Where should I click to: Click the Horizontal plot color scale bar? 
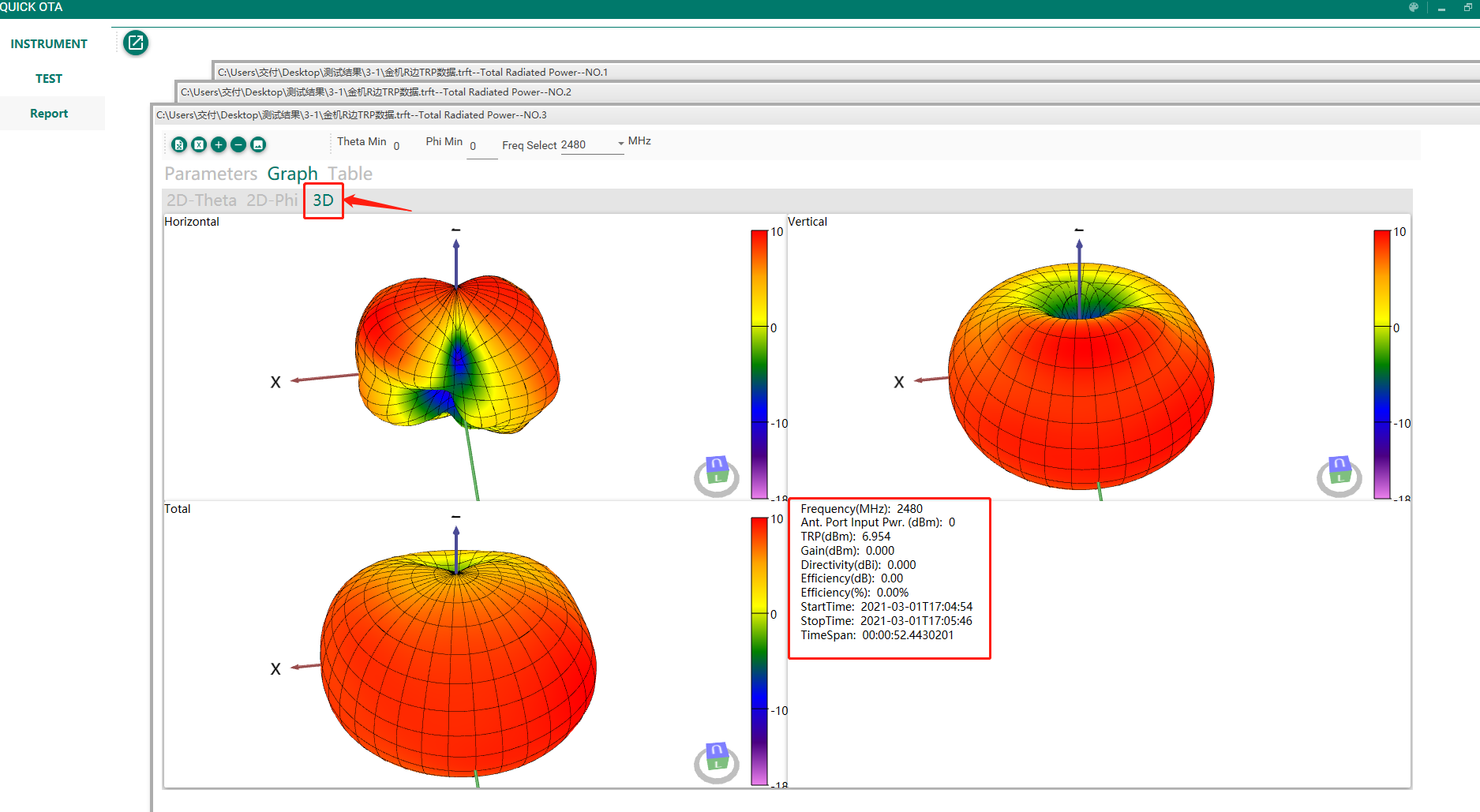pyautogui.click(x=759, y=364)
